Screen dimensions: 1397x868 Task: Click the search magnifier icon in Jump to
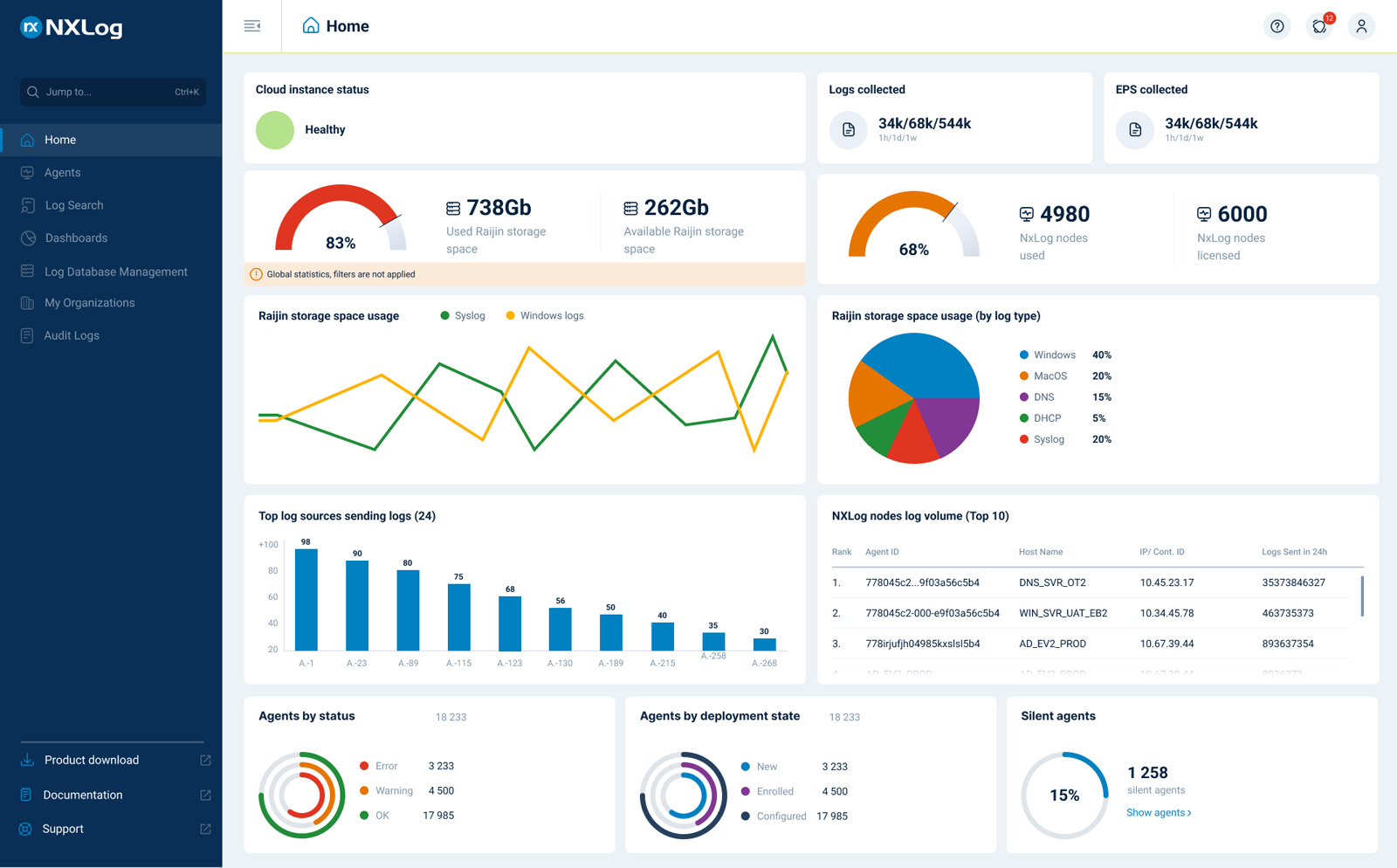[33, 92]
